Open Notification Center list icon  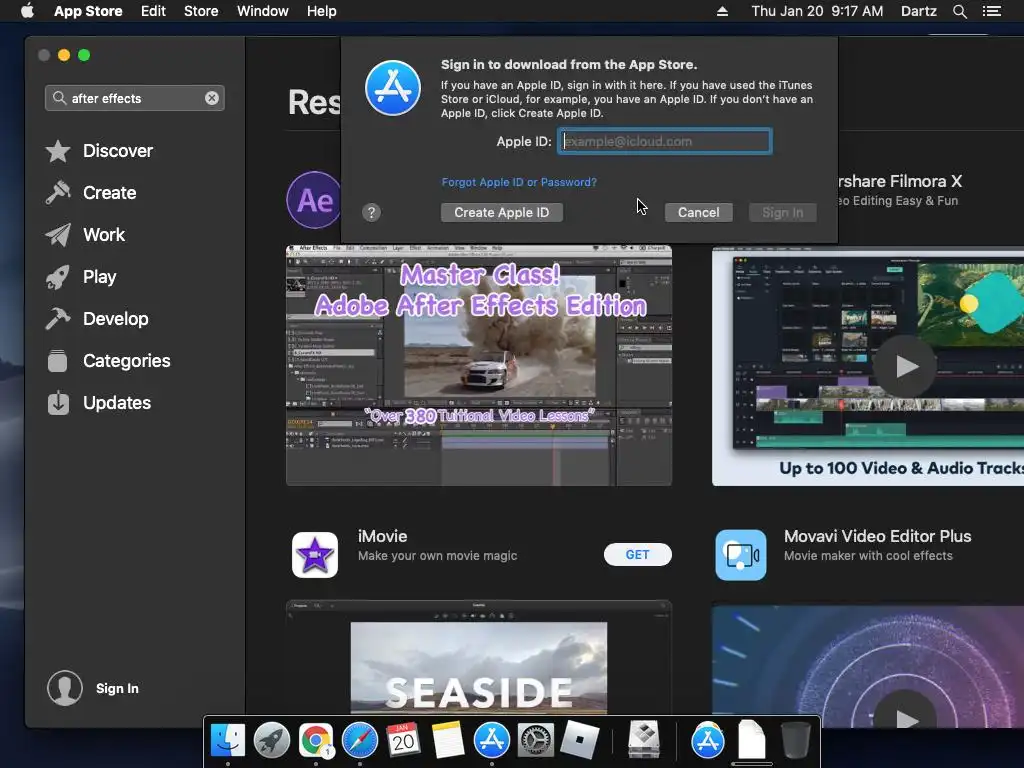(992, 11)
